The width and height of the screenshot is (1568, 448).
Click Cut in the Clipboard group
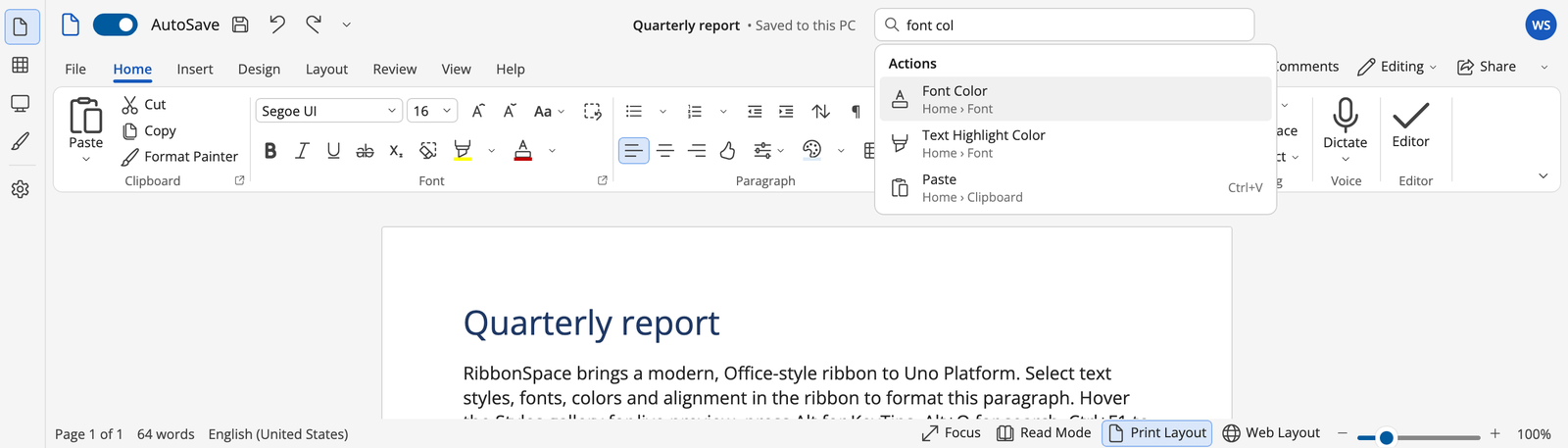click(144, 104)
